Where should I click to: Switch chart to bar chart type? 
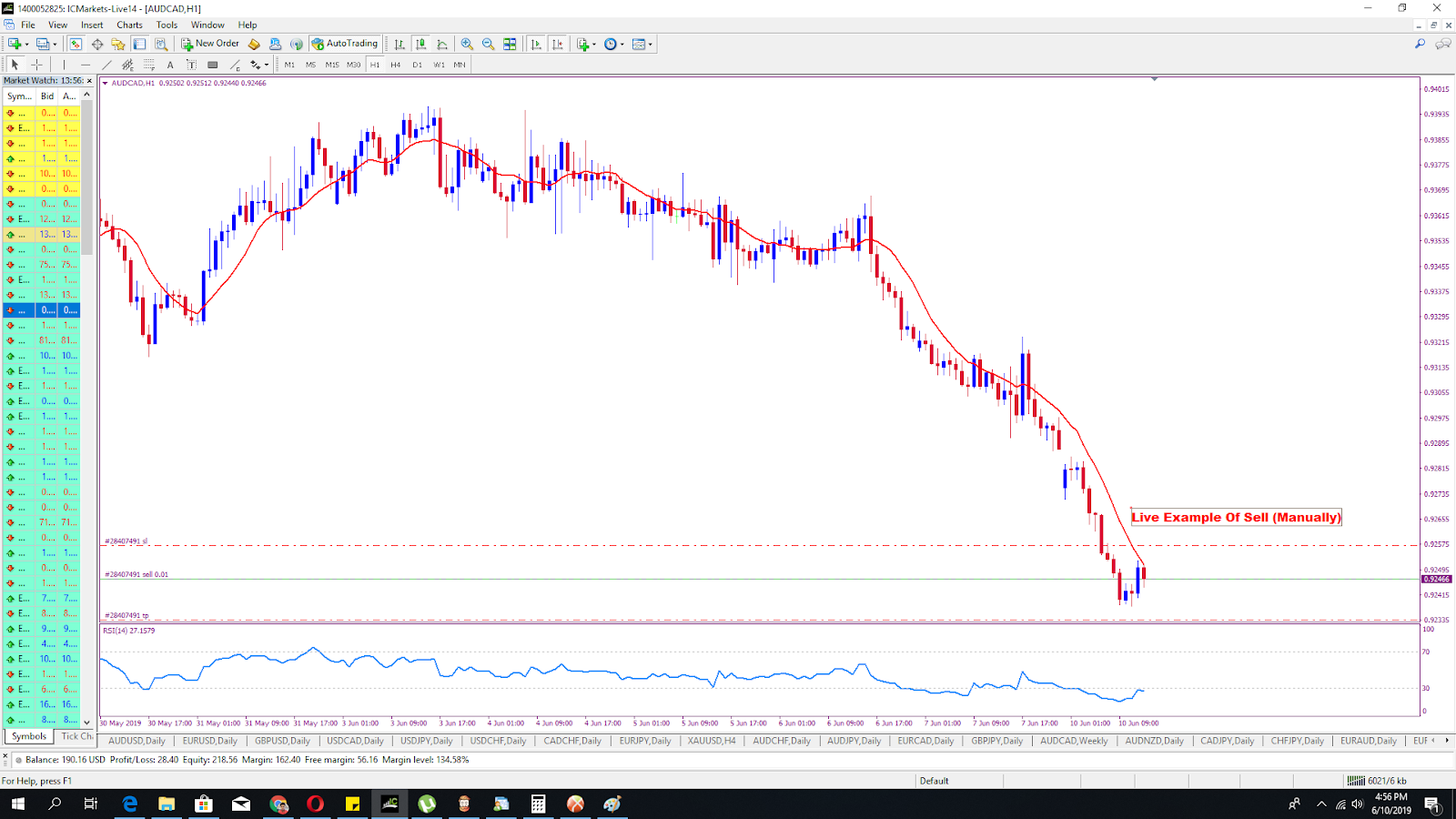[399, 44]
